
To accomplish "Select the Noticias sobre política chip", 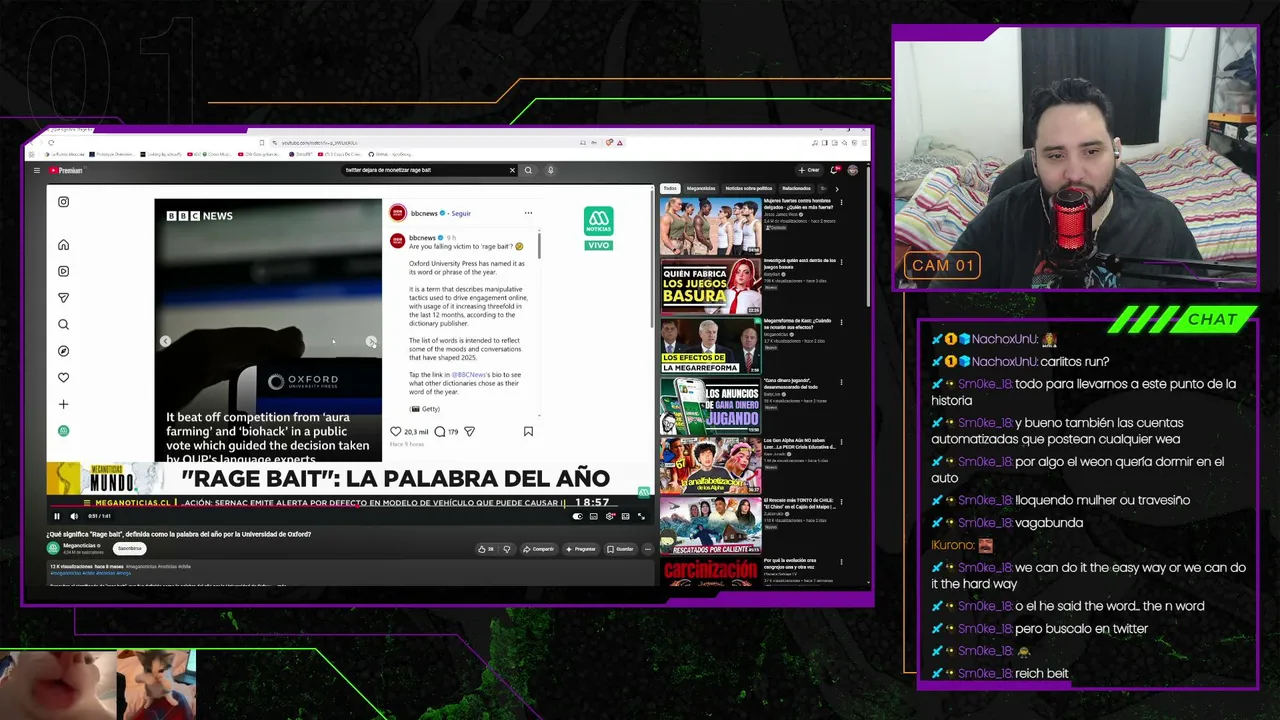I will click(x=749, y=188).
